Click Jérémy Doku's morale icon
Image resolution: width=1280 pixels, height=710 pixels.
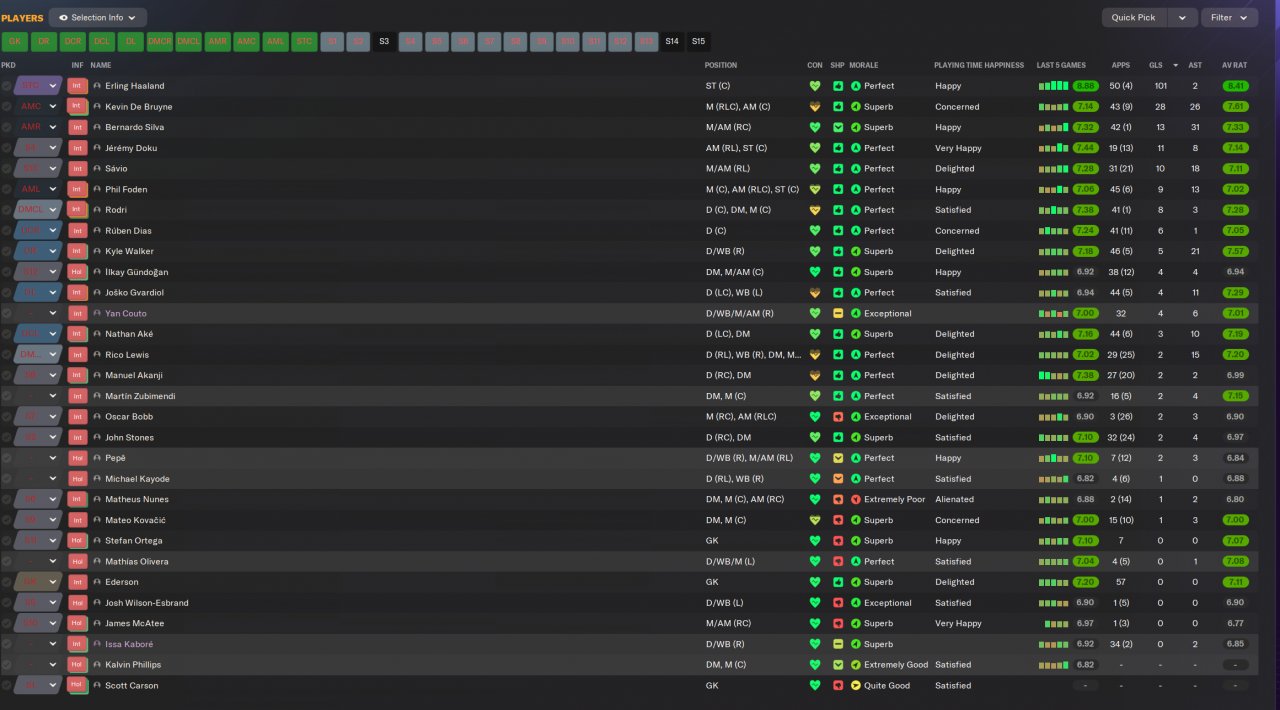(x=856, y=148)
